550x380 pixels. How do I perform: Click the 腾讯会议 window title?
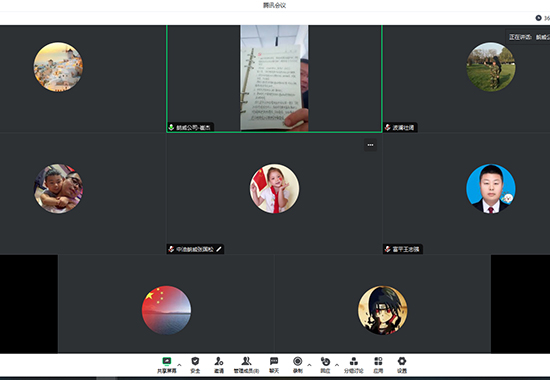click(x=275, y=5)
